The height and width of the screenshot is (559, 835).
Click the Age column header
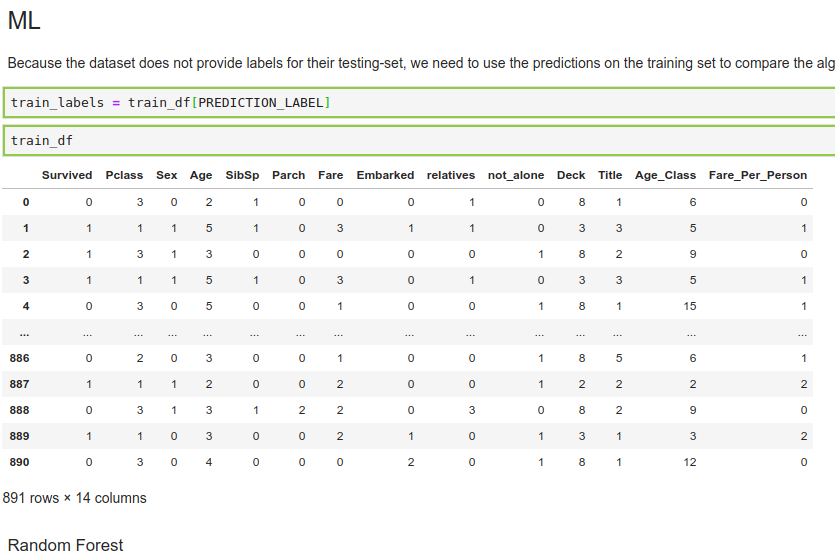click(x=201, y=175)
